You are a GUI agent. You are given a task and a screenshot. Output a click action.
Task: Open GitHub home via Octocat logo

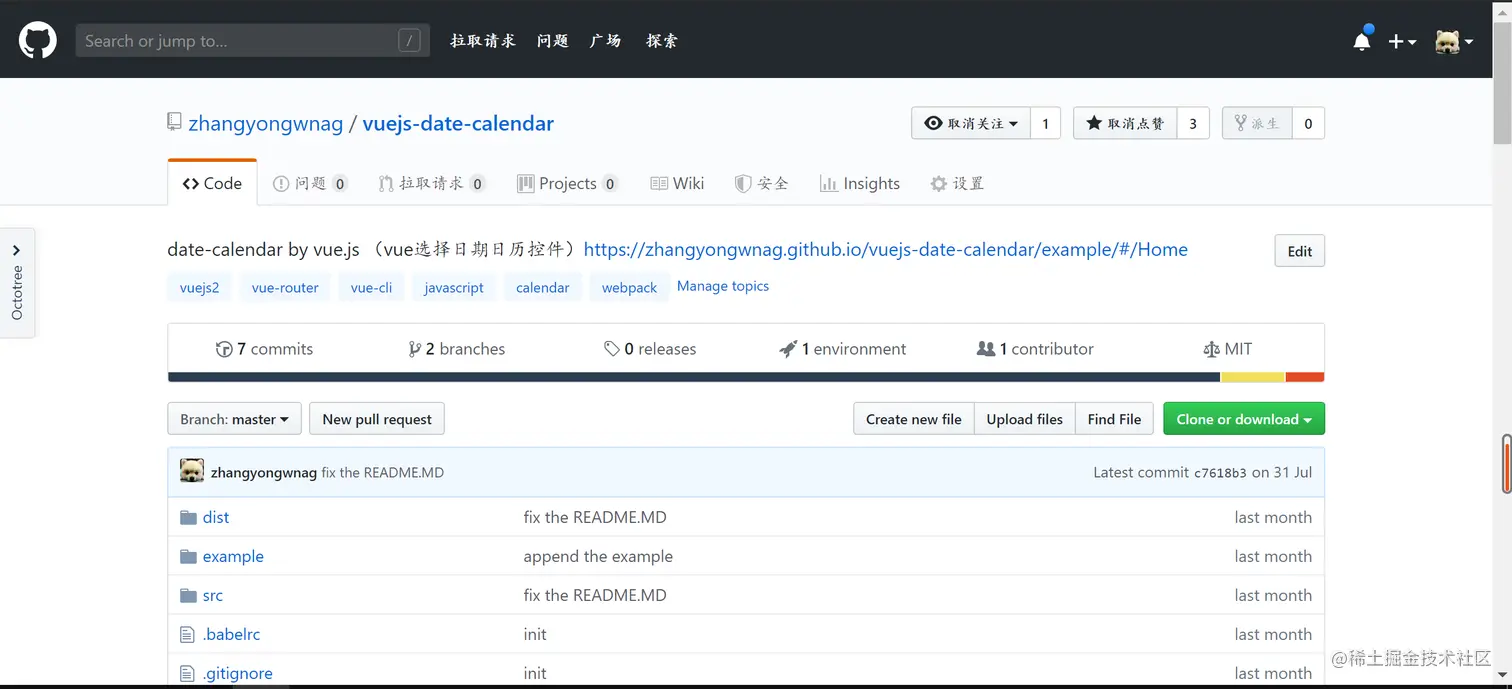point(38,40)
